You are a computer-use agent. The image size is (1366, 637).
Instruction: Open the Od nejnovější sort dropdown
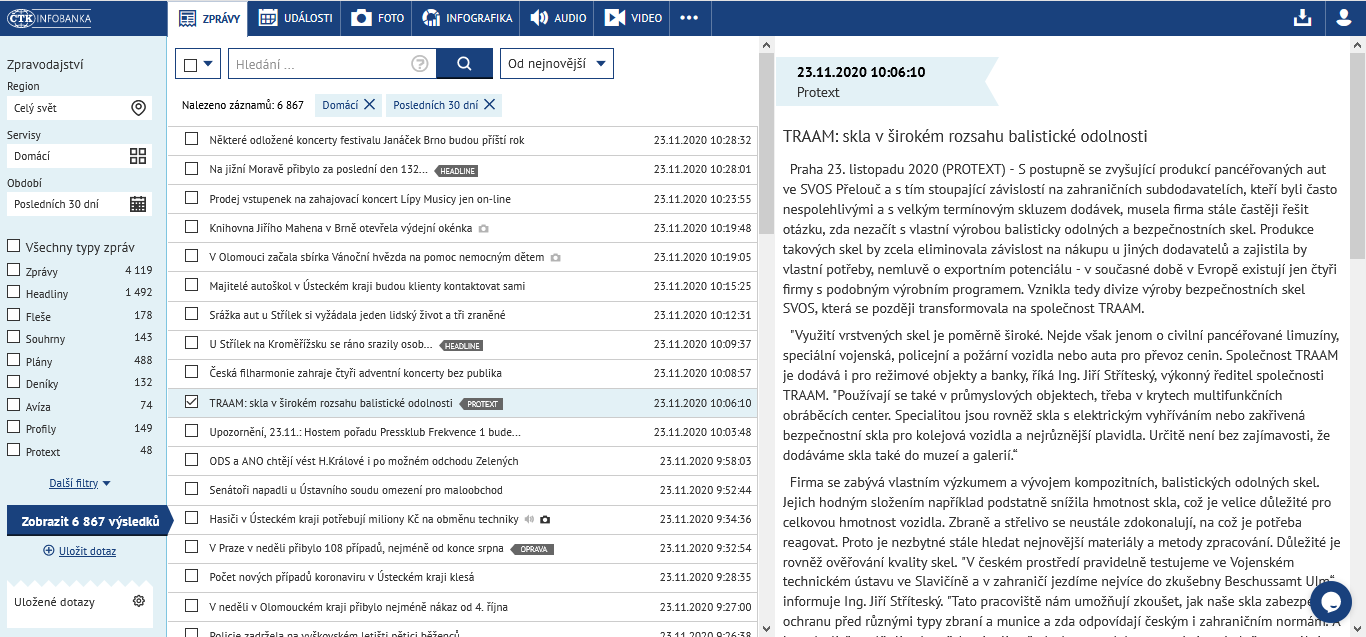pos(557,64)
